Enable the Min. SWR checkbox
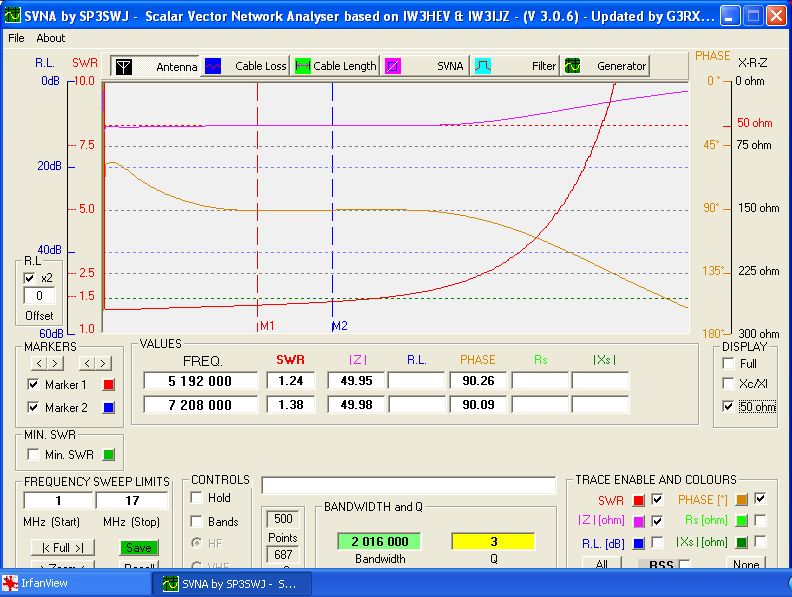 (x=33, y=455)
